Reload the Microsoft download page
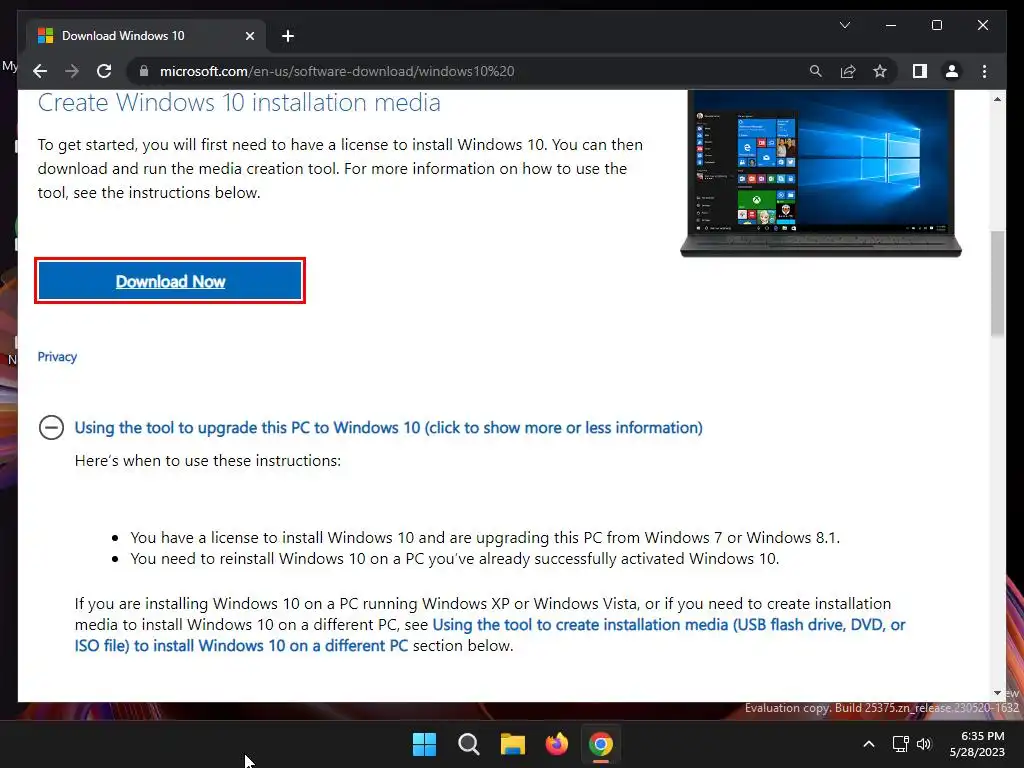 [x=104, y=71]
